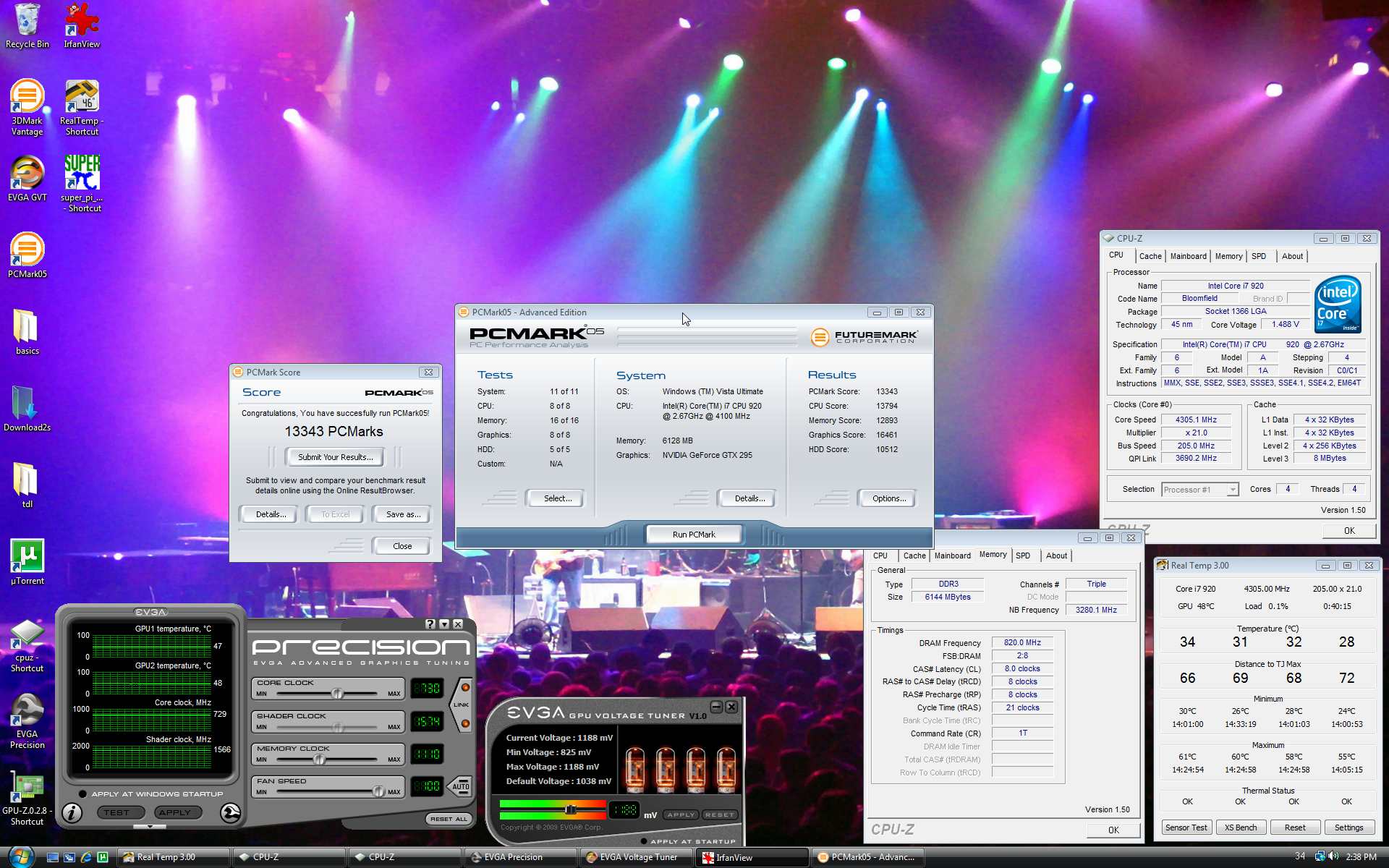1389x868 pixels.
Task: Open the IrfanView desktop shortcut
Action: click(82, 26)
